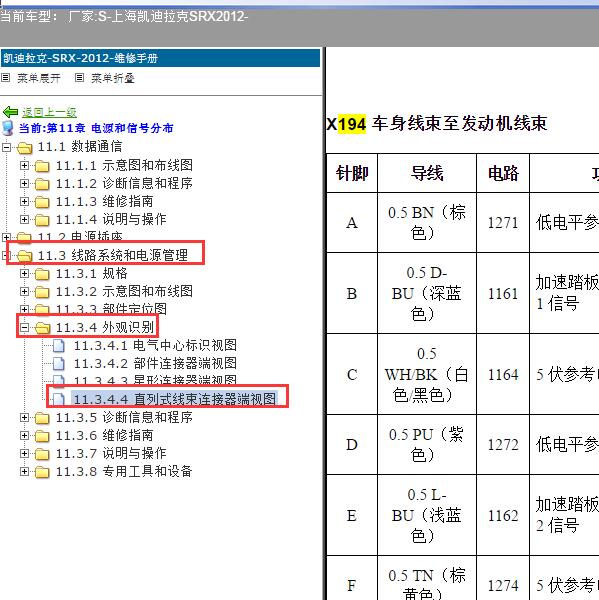
Task: Click circuit number 1164 cell
Action: tap(503, 374)
